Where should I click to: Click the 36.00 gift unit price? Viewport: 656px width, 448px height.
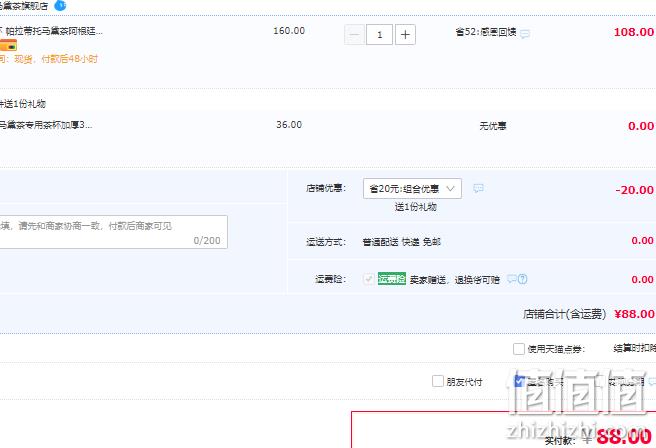[x=289, y=125]
